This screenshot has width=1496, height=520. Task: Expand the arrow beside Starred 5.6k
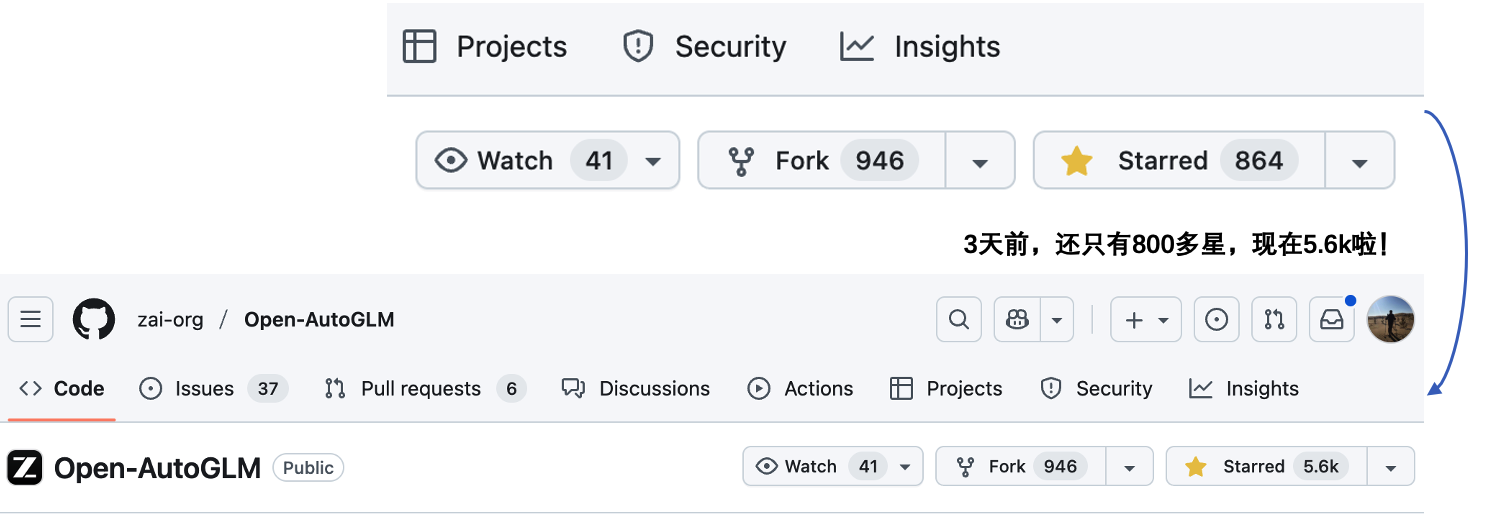(1390, 467)
